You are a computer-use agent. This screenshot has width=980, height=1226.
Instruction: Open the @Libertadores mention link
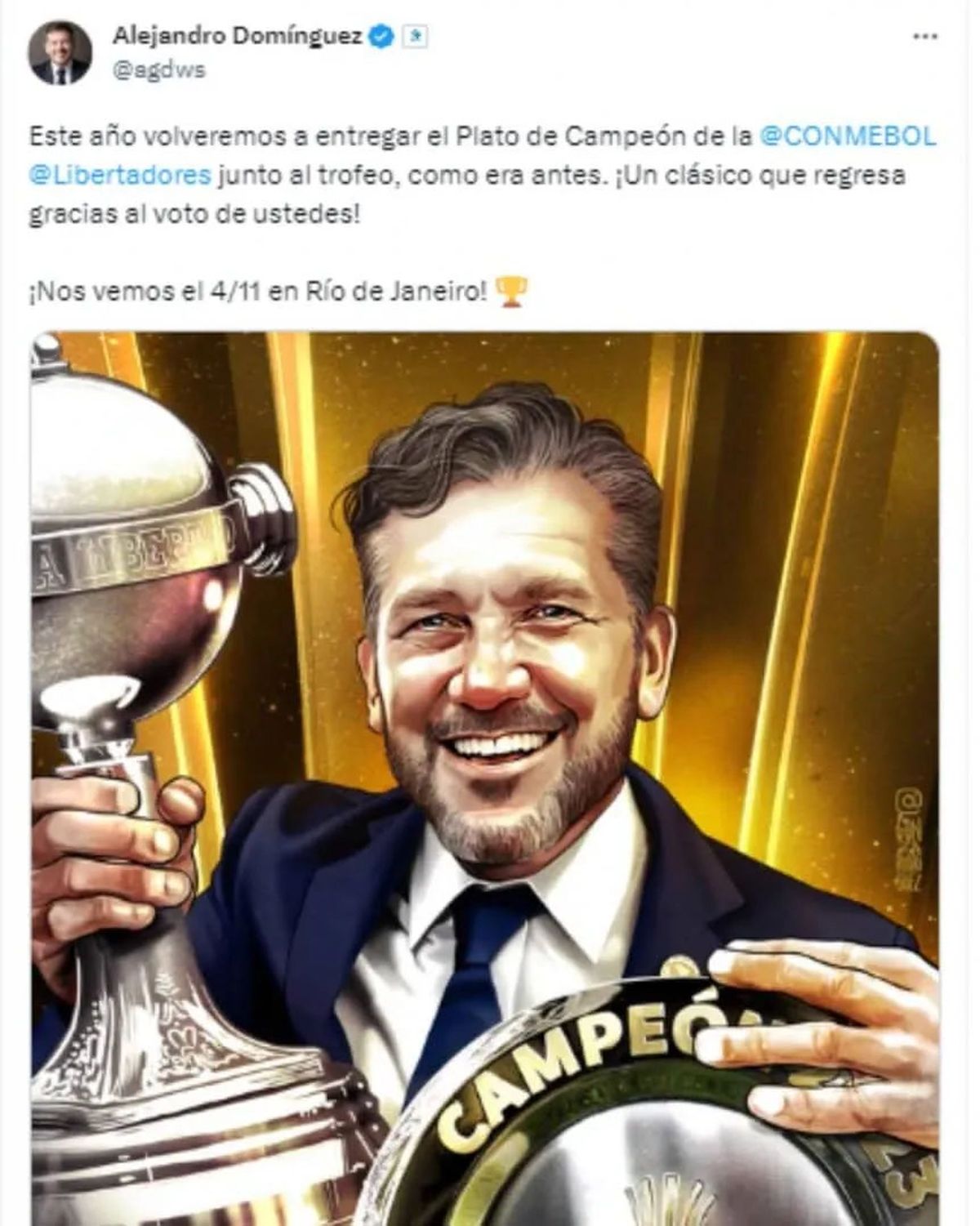(x=120, y=175)
